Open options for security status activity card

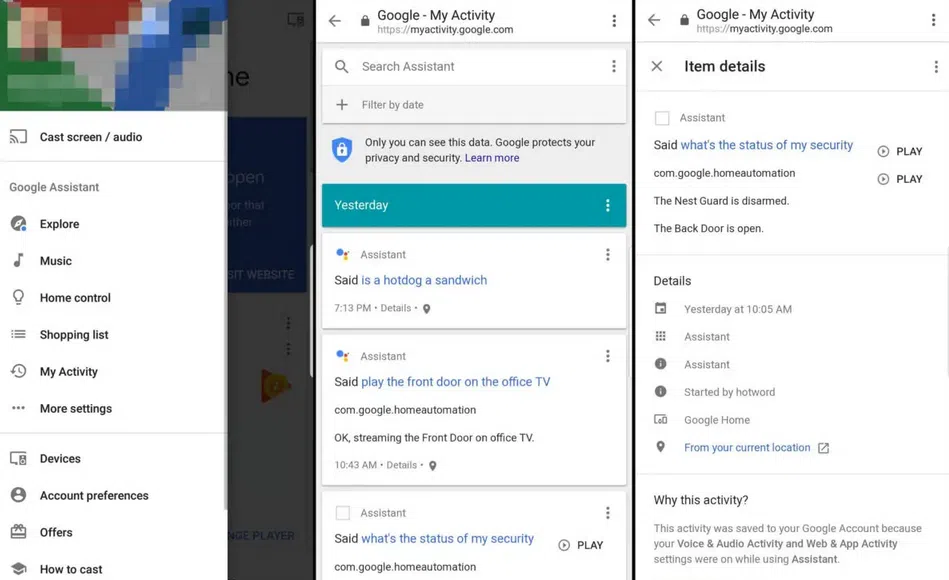point(608,513)
